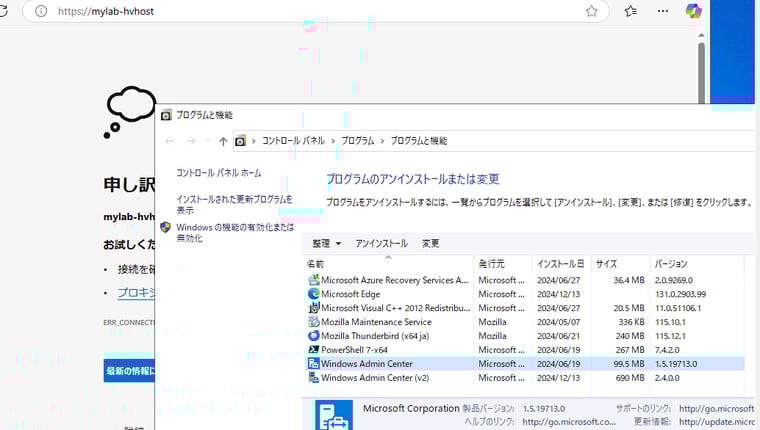
Task: Click the 690 MB size cell
Action: pyautogui.click(x=630, y=378)
